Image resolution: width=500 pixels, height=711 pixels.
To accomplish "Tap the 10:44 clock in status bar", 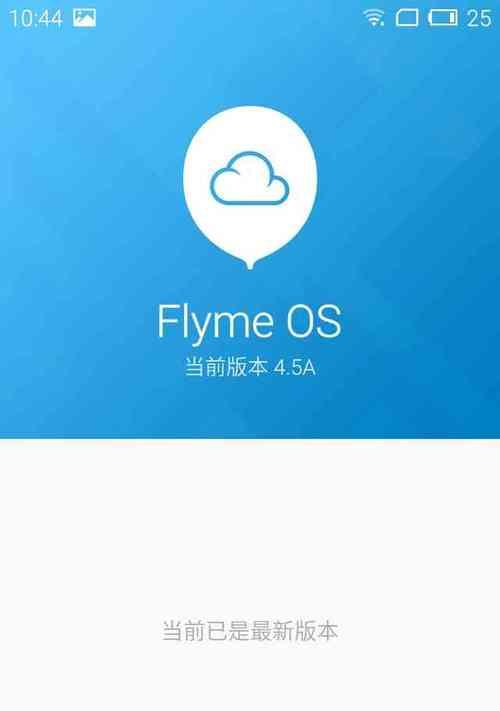I will (35, 19).
